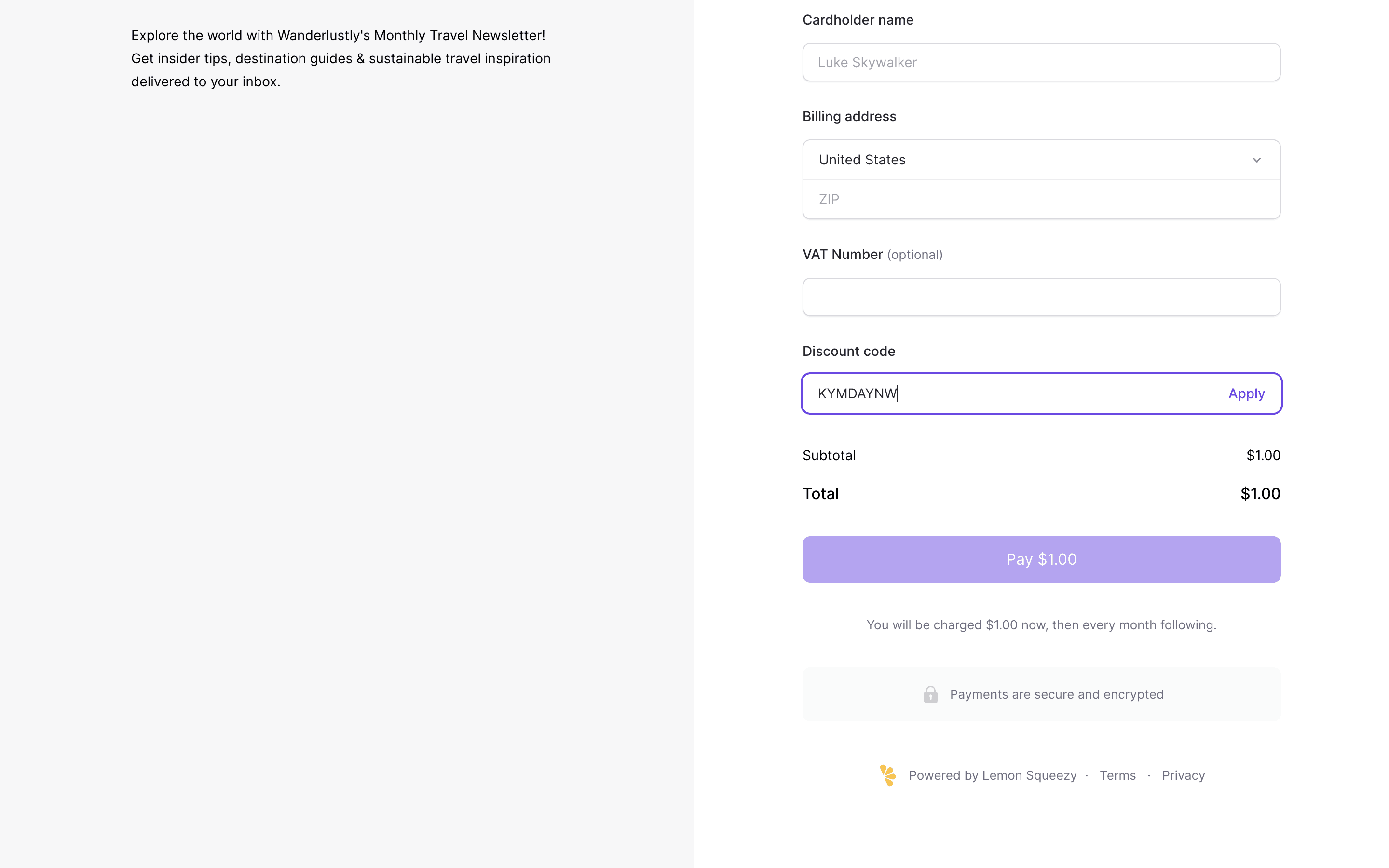1389x868 pixels.
Task: Click the Lemon Squeezy logo icon
Action: (887, 775)
